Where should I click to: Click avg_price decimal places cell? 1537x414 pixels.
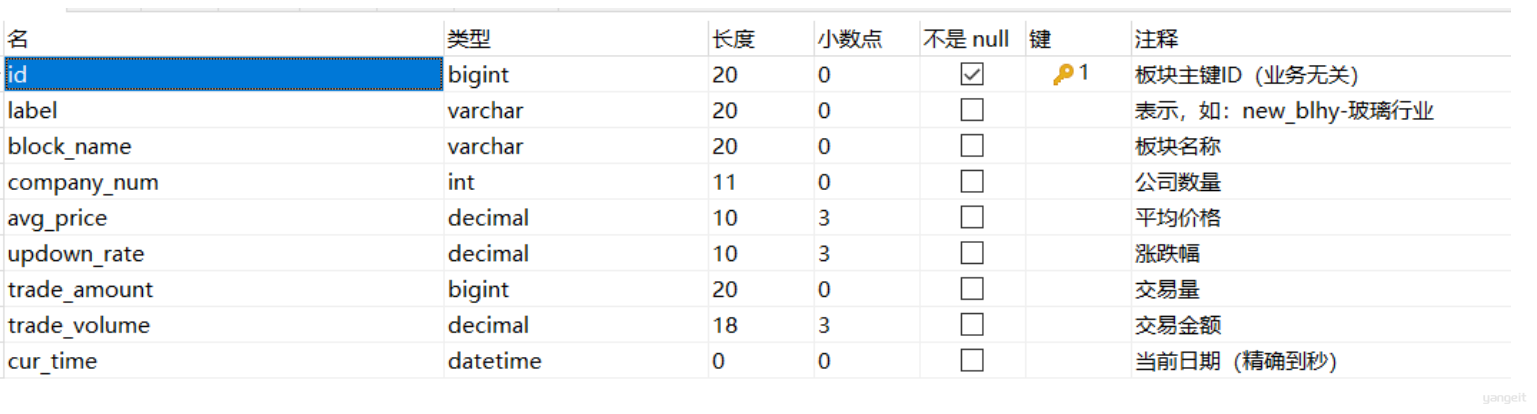pos(867,218)
